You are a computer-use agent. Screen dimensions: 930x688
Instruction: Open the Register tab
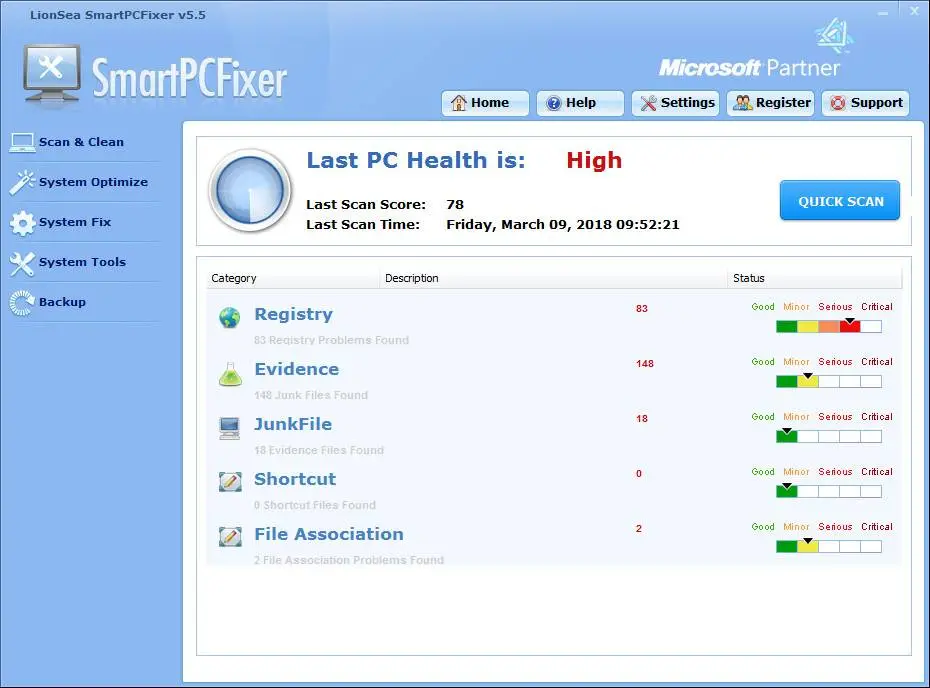coord(770,103)
